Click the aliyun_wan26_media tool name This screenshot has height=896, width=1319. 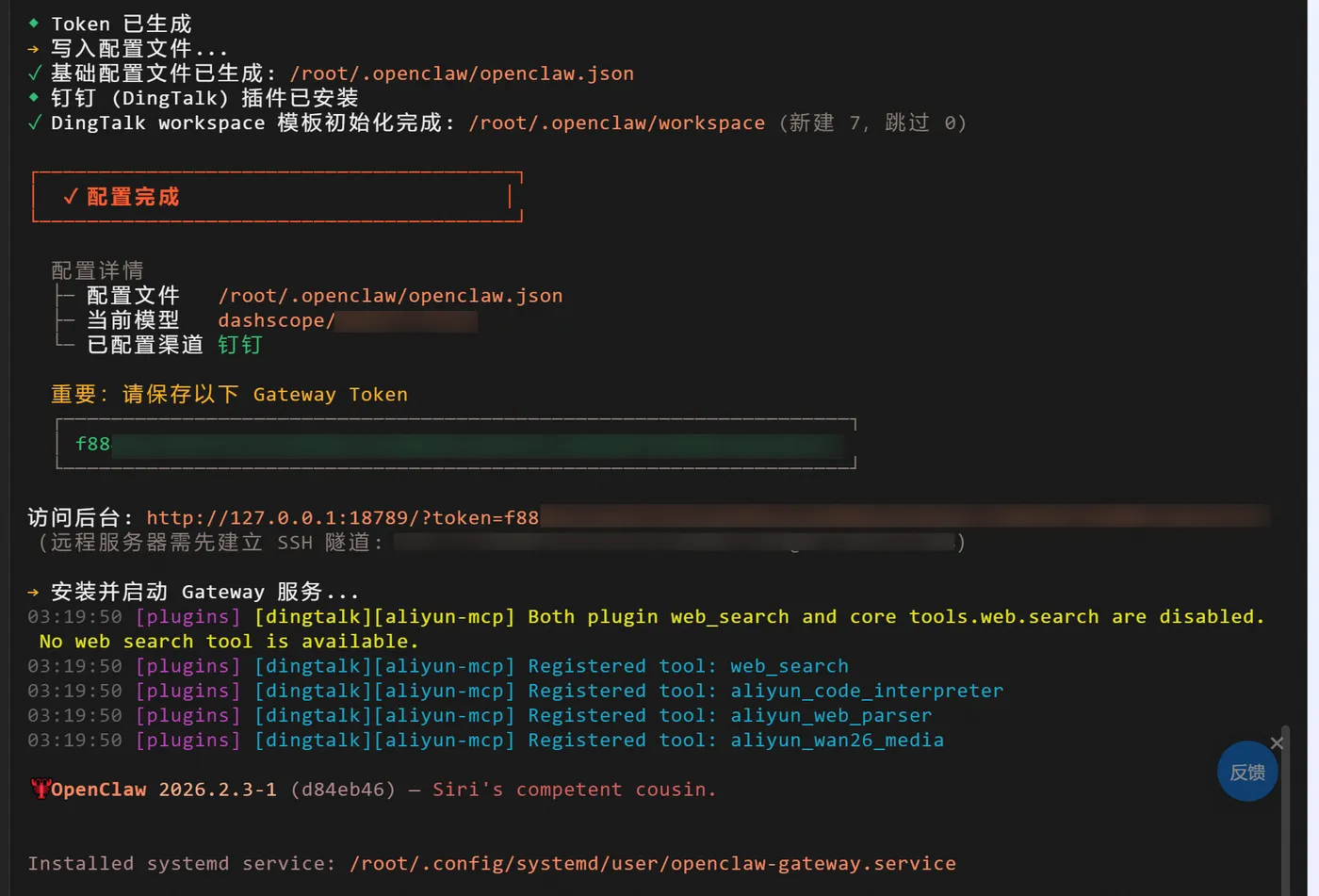tap(837, 740)
